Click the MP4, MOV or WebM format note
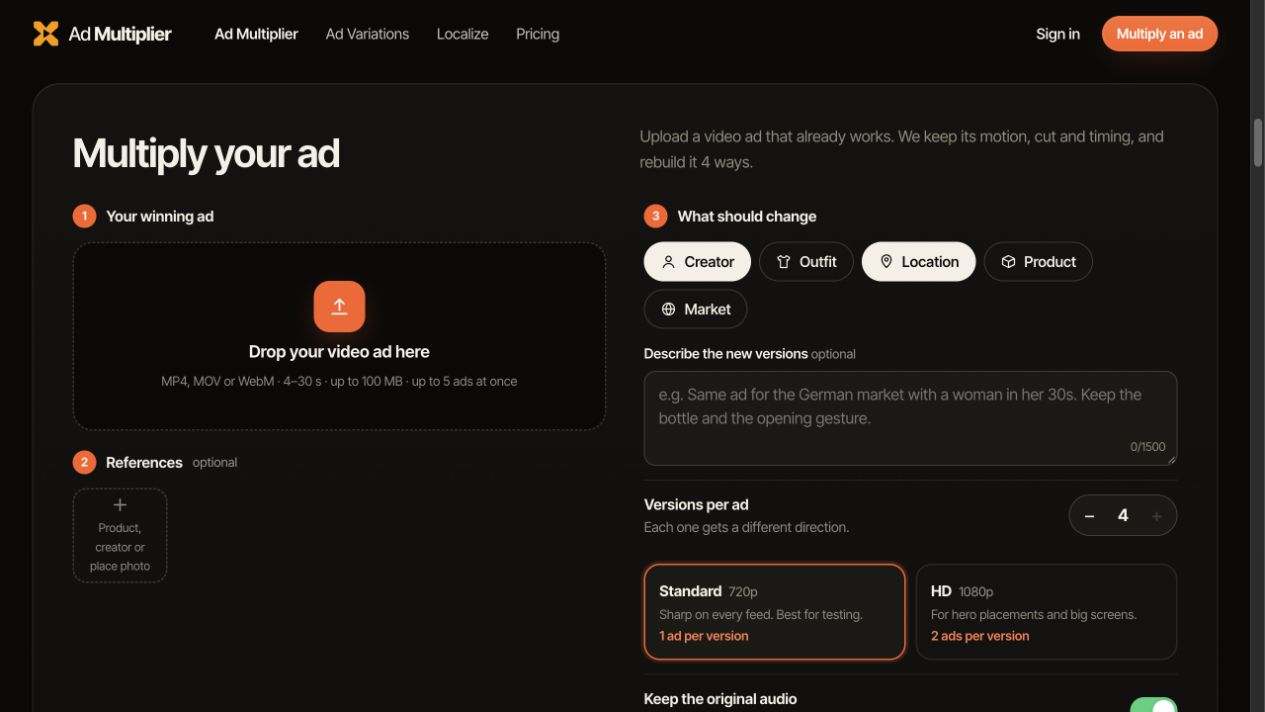 339,381
